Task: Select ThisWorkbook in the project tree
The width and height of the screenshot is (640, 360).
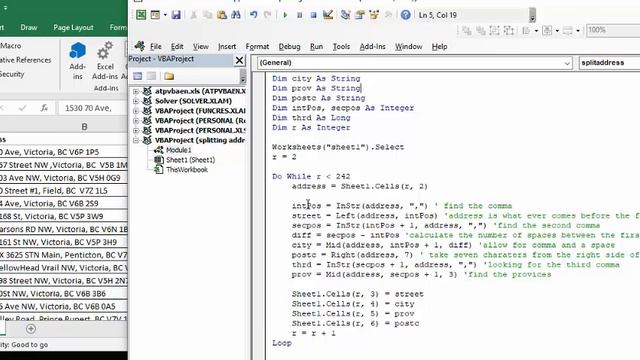Action: pyautogui.click(x=187, y=169)
